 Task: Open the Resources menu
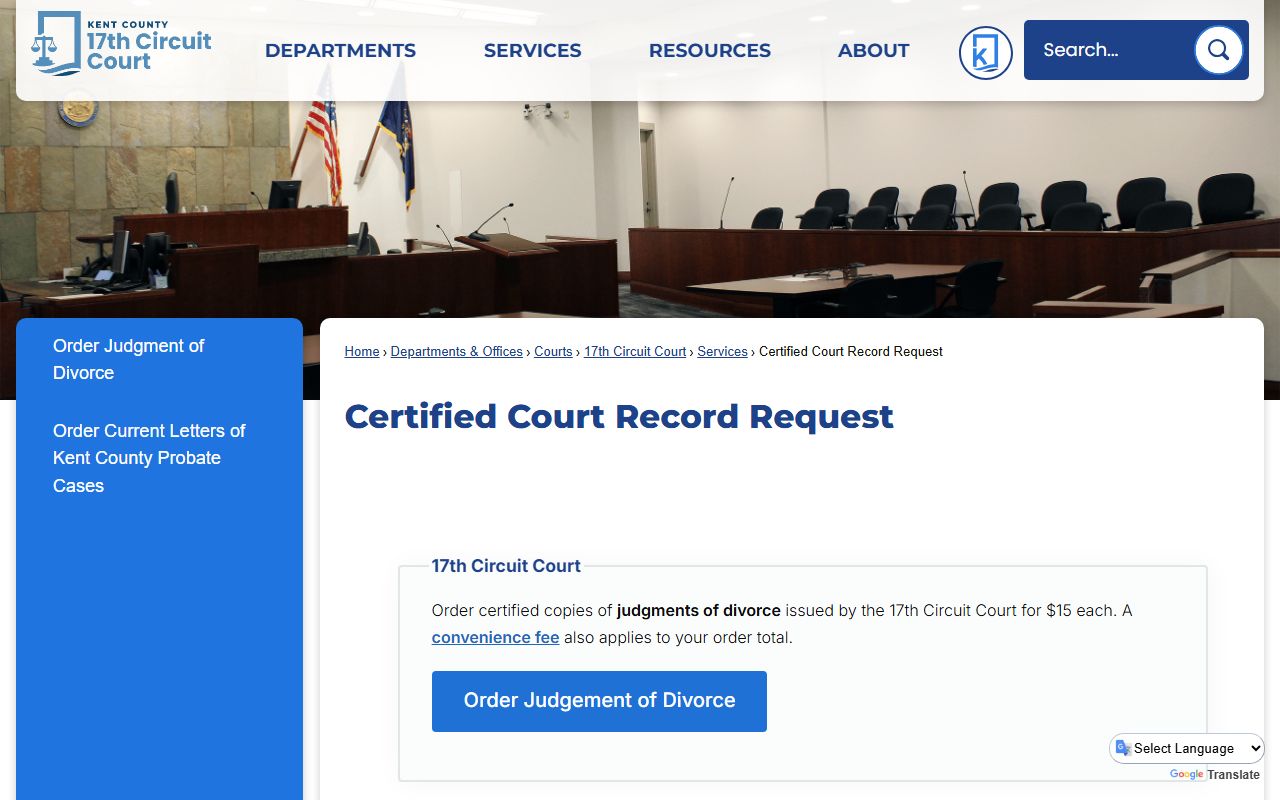[709, 50]
